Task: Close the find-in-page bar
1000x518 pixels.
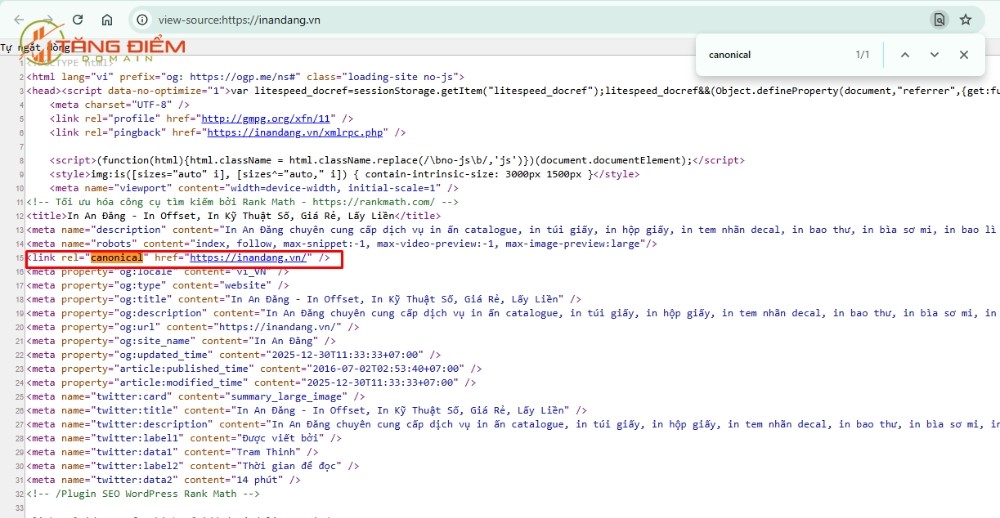Action: click(x=964, y=55)
